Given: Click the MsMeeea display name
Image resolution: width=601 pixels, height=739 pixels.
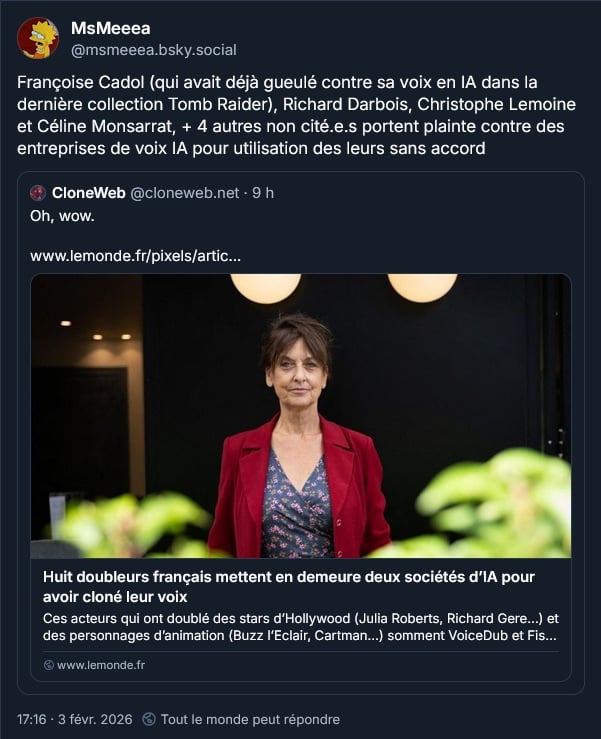Looking at the screenshot, I should coord(110,28).
